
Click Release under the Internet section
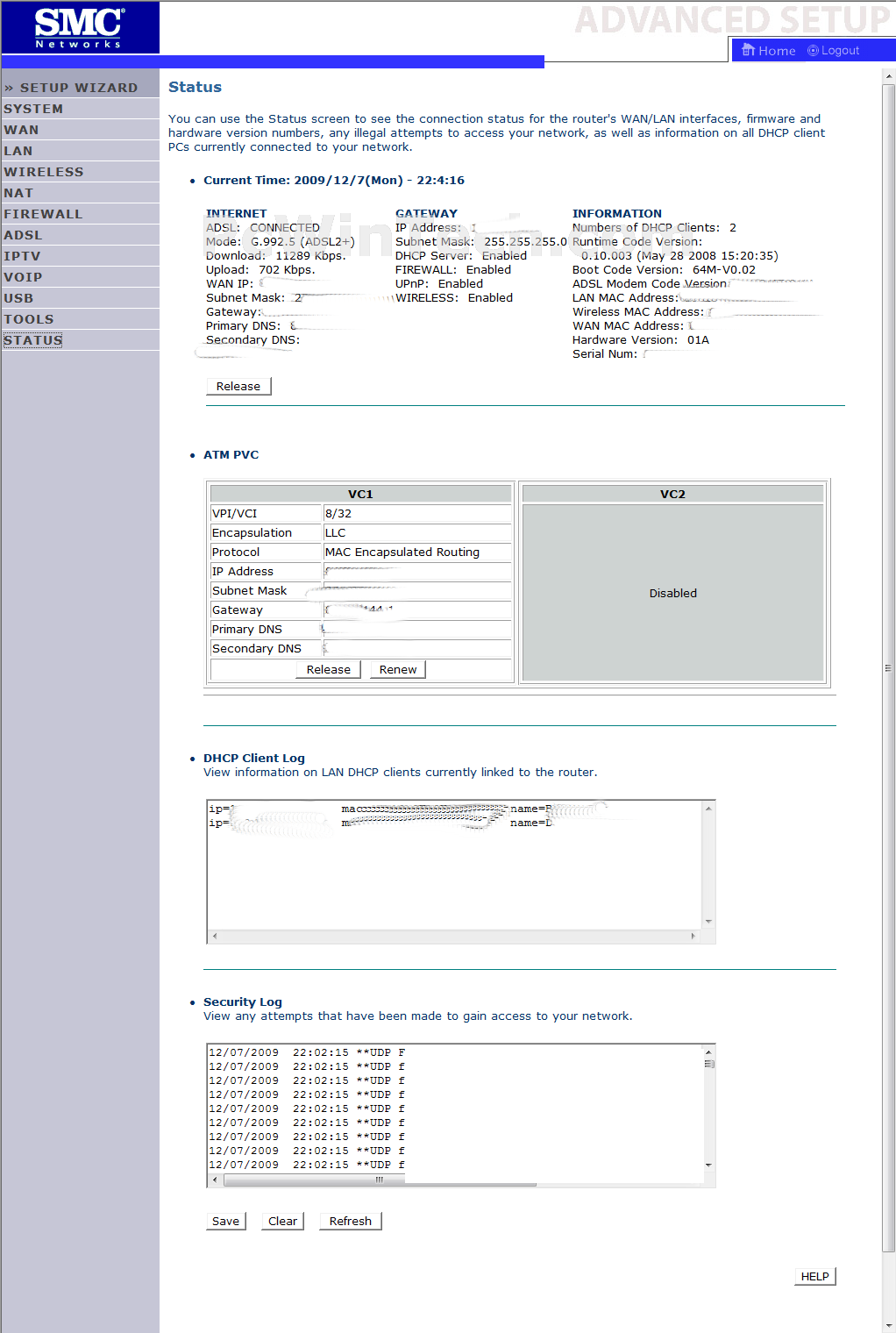[238, 386]
